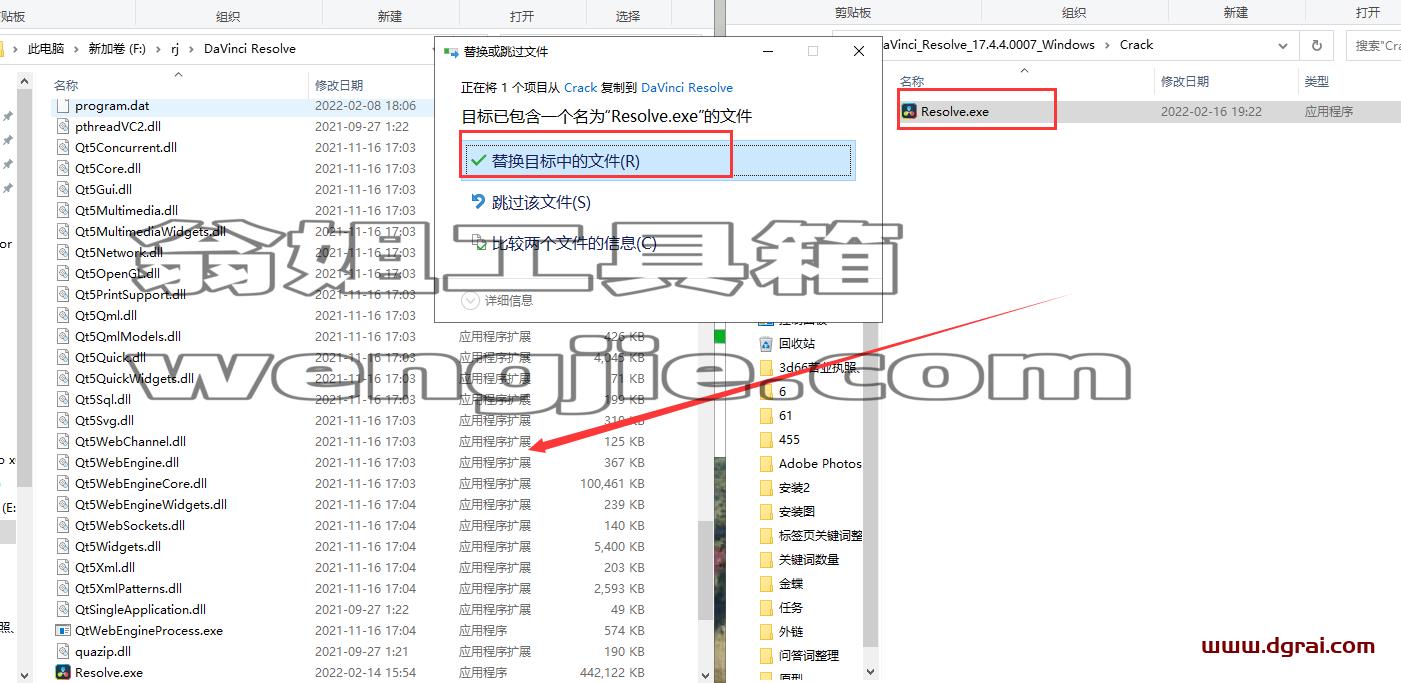Select Qt5Gui.dll file
Screen dimensions: 1401x683
[x=103, y=190]
